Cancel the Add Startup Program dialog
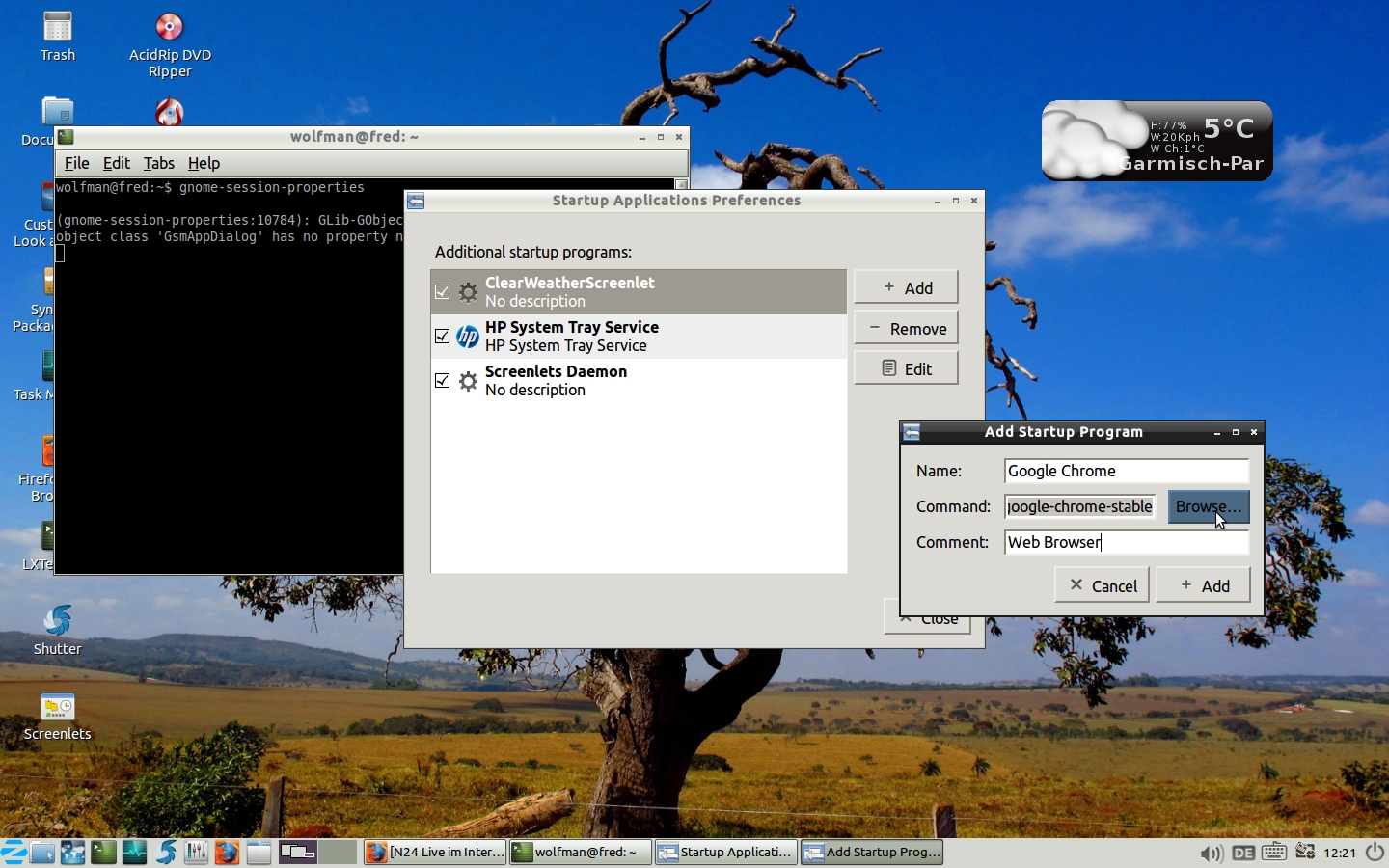Viewport: 1389px width, 868px height. pyautogui.click(x=1102, y=585)
